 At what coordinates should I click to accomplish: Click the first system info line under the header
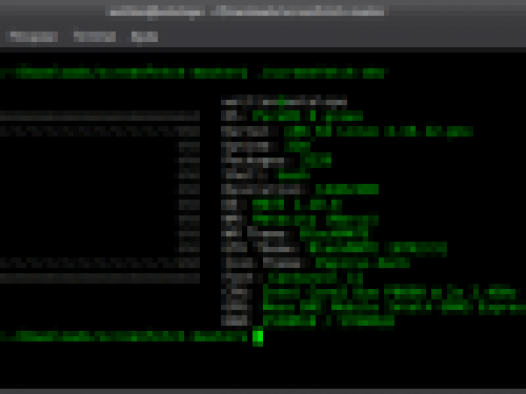[x=292, y=116]
